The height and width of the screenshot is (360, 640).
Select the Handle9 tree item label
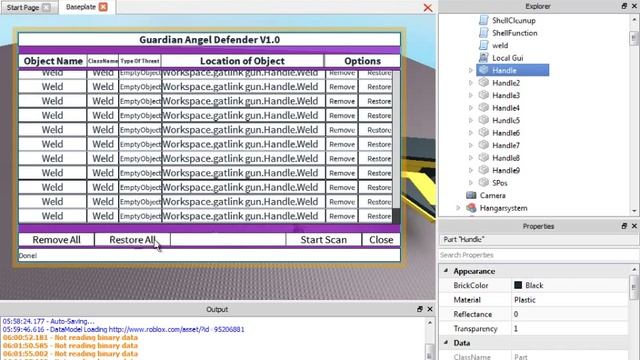506,170
